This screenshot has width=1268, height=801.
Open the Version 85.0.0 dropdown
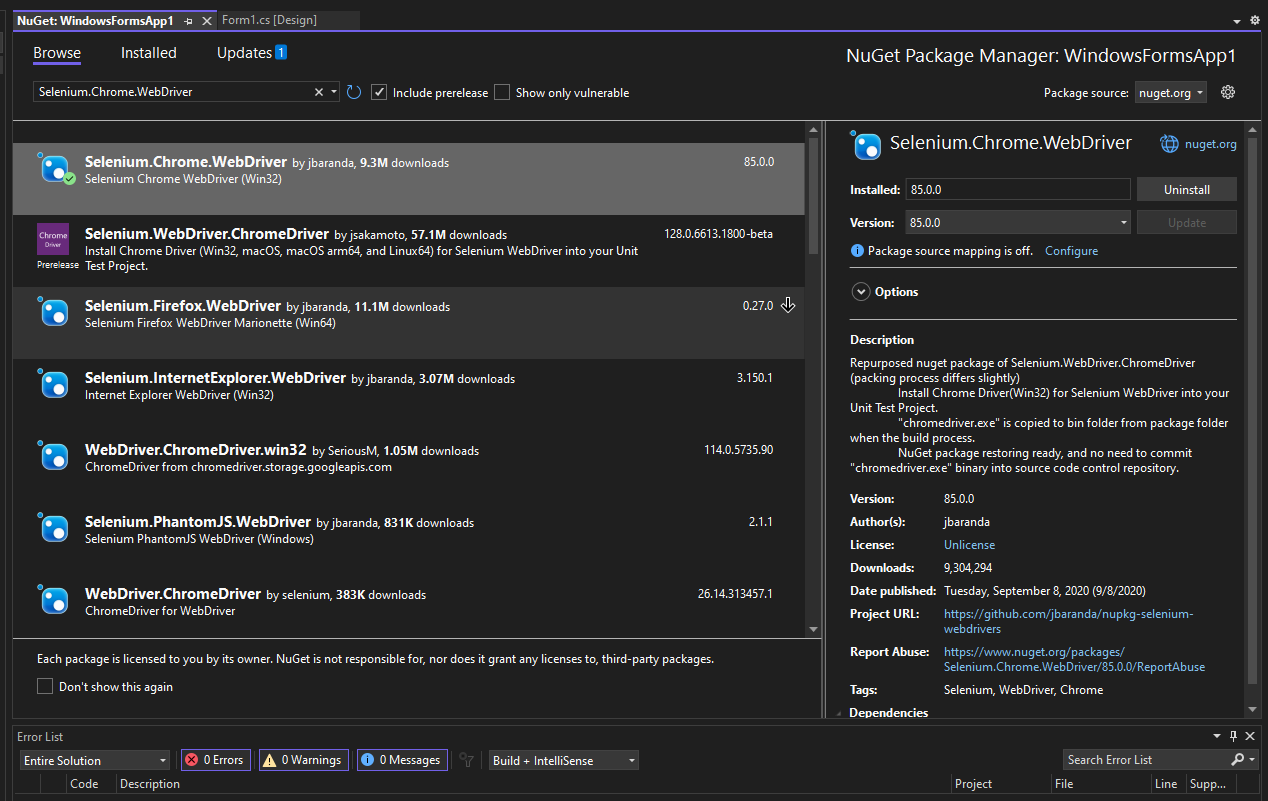[1018, 223]
